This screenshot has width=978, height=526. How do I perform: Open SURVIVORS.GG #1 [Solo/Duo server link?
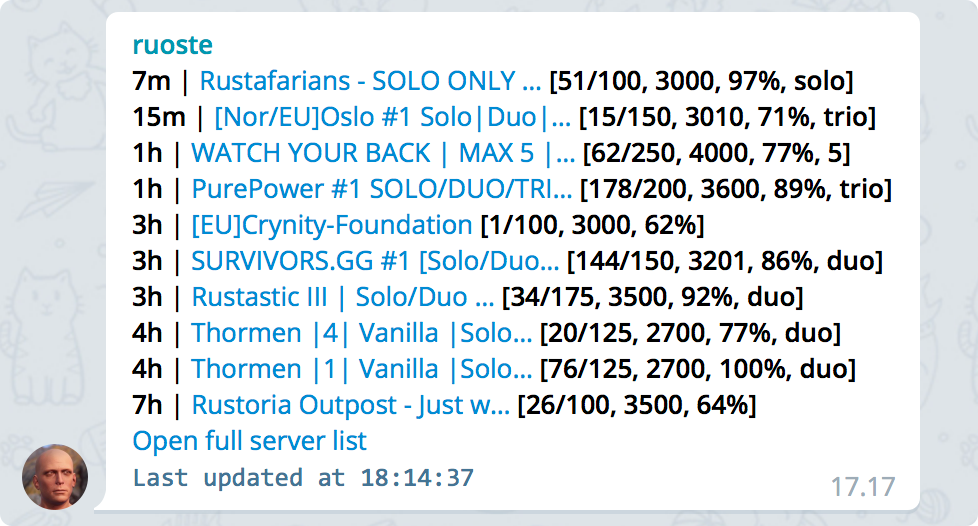[x=375, y=261]
